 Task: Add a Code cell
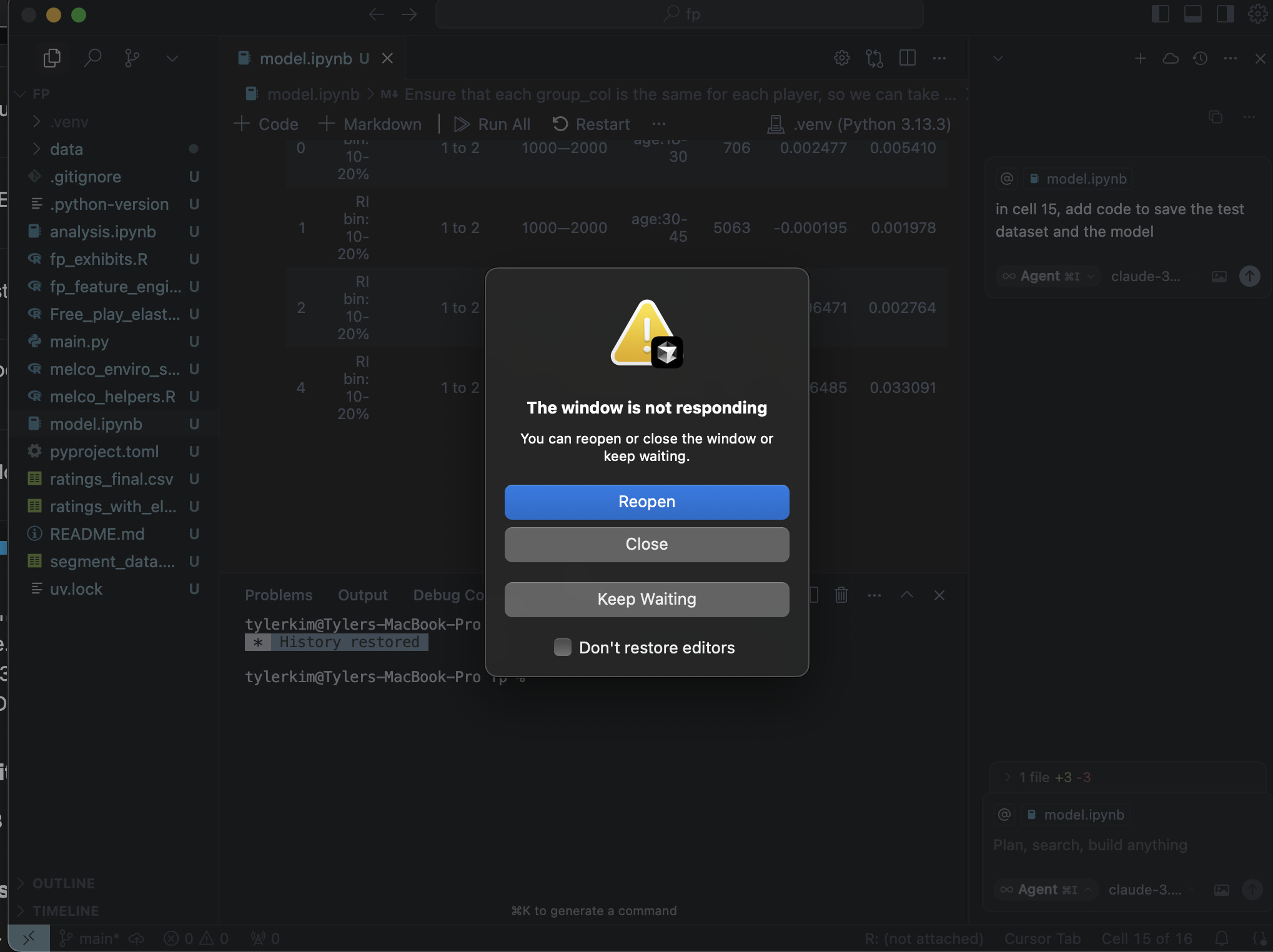266,124
